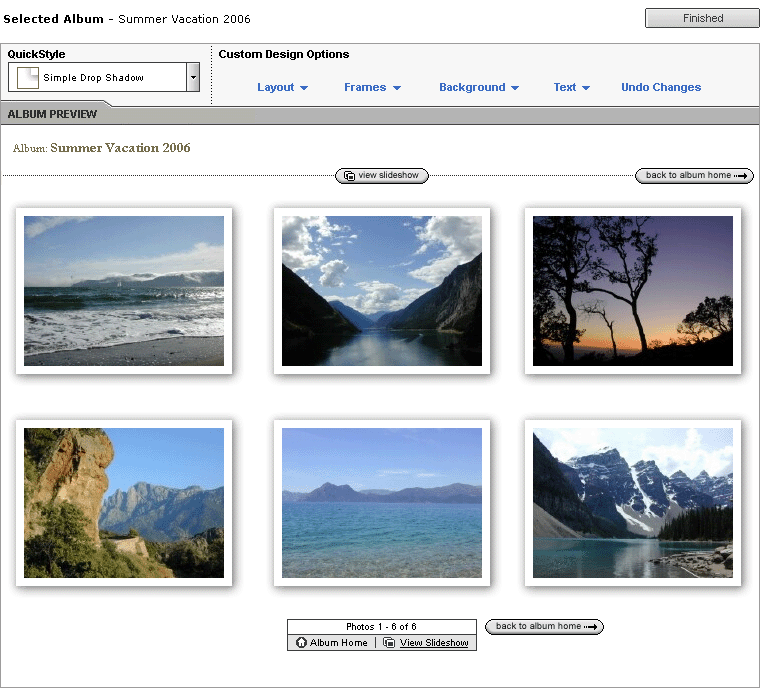Open the rocky cliff and mountains photo
Viewport: 760px width, 690px height.
124,503
